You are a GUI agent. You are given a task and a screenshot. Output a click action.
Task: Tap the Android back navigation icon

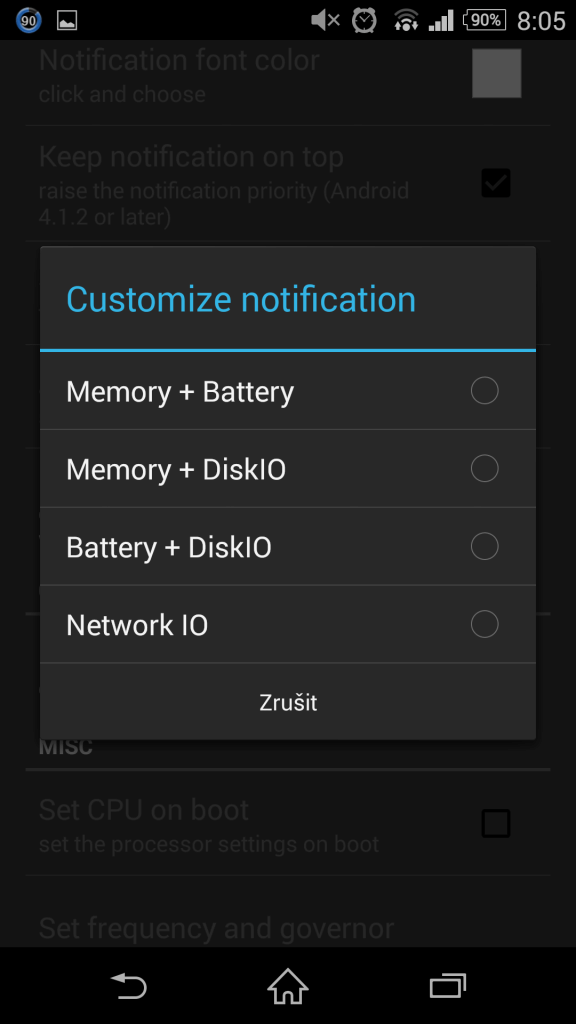point(129,985)
